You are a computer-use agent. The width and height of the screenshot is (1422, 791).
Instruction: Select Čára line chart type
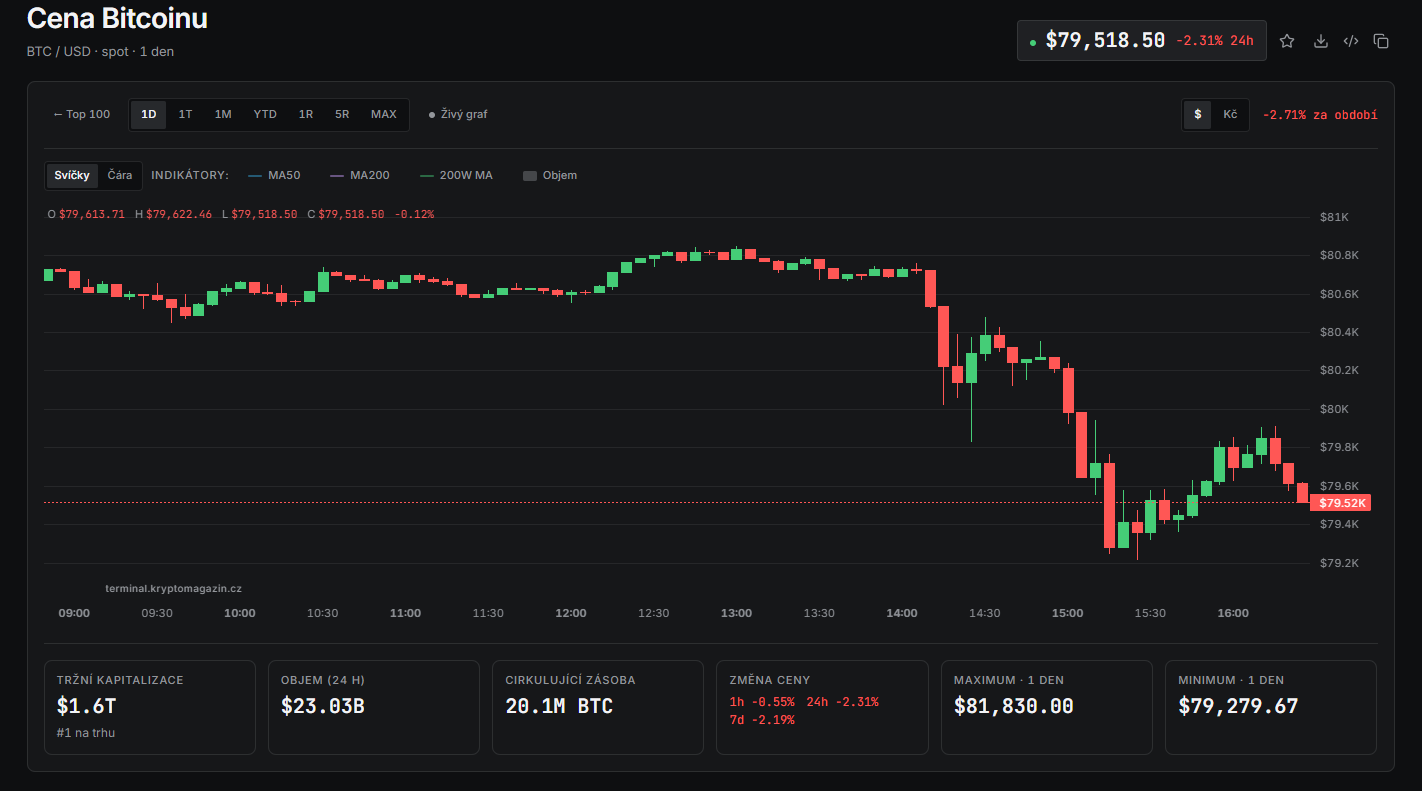pyautogui.click(x=120, y=175)
